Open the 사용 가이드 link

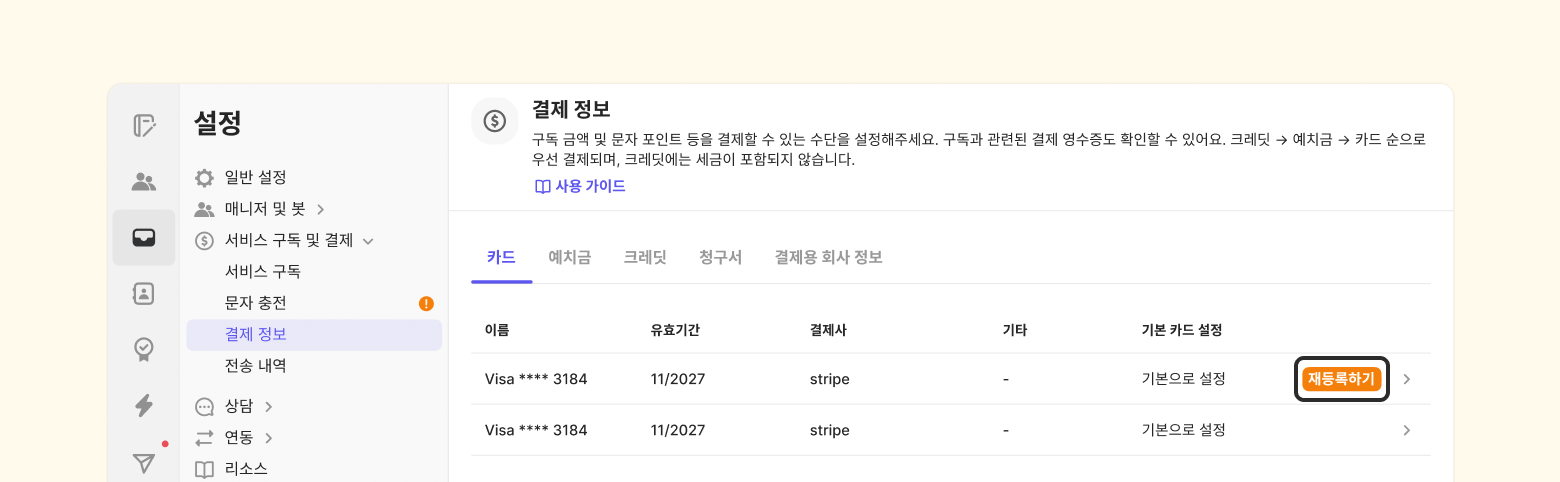click(581, 186)
